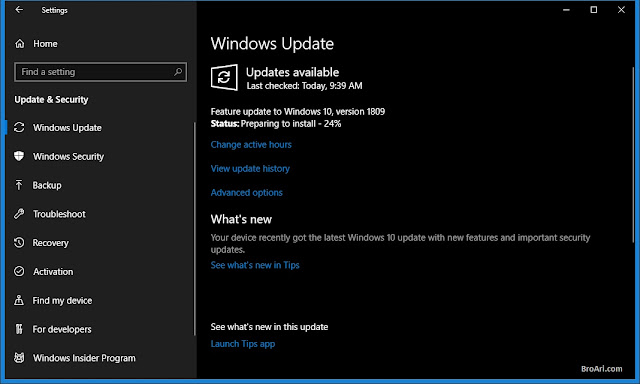Viewport: 640px width, 384px height.
Task: Click the back arrow in Settings
Action: point(19,10)
